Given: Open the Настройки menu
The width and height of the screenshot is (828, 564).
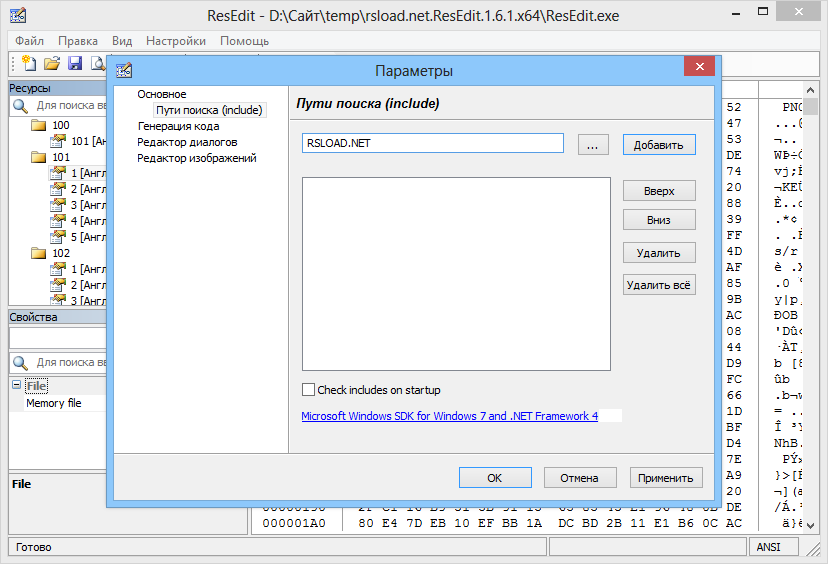Looking at the screenshot, I should pyautogui.click(x=176, y=41).
